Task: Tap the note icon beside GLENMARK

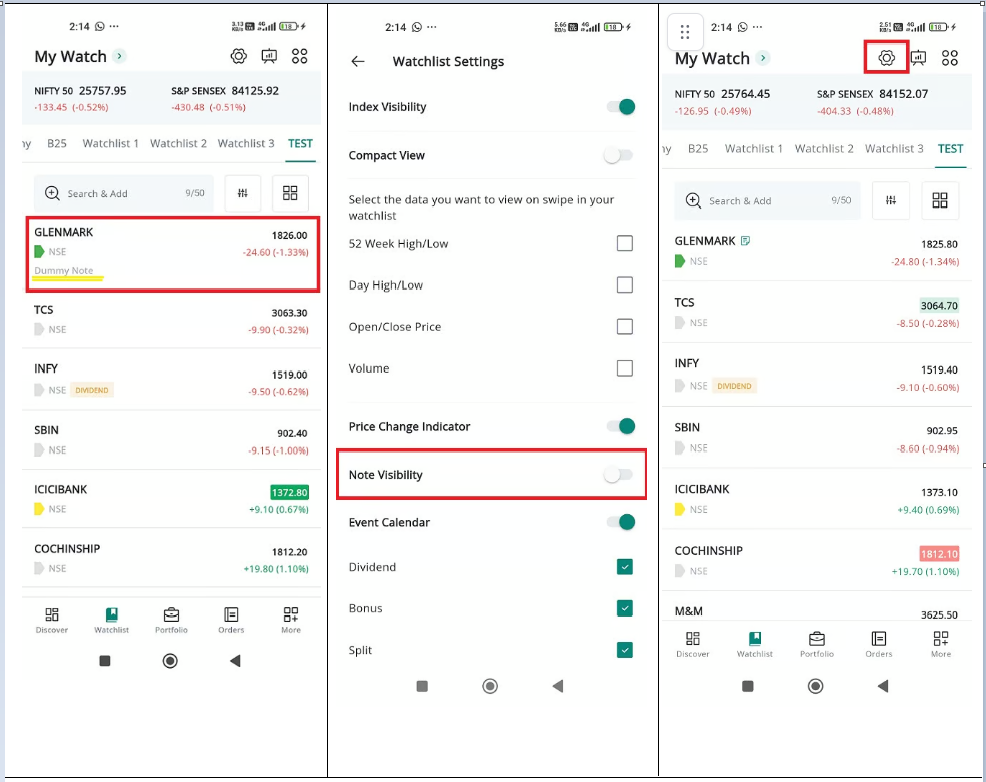Action: click(x=746, y=241)
